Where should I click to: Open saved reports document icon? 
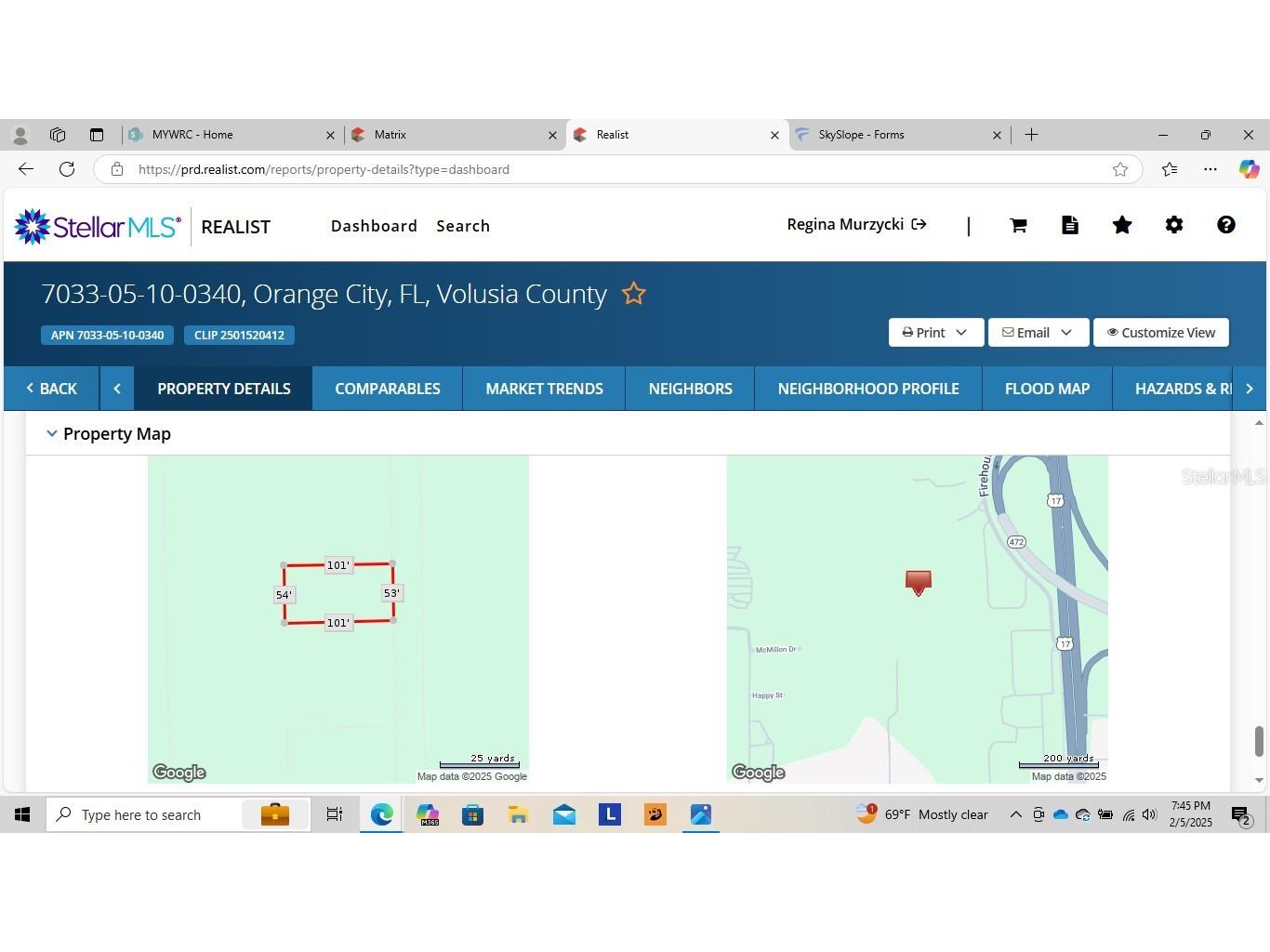[1070, 225]
